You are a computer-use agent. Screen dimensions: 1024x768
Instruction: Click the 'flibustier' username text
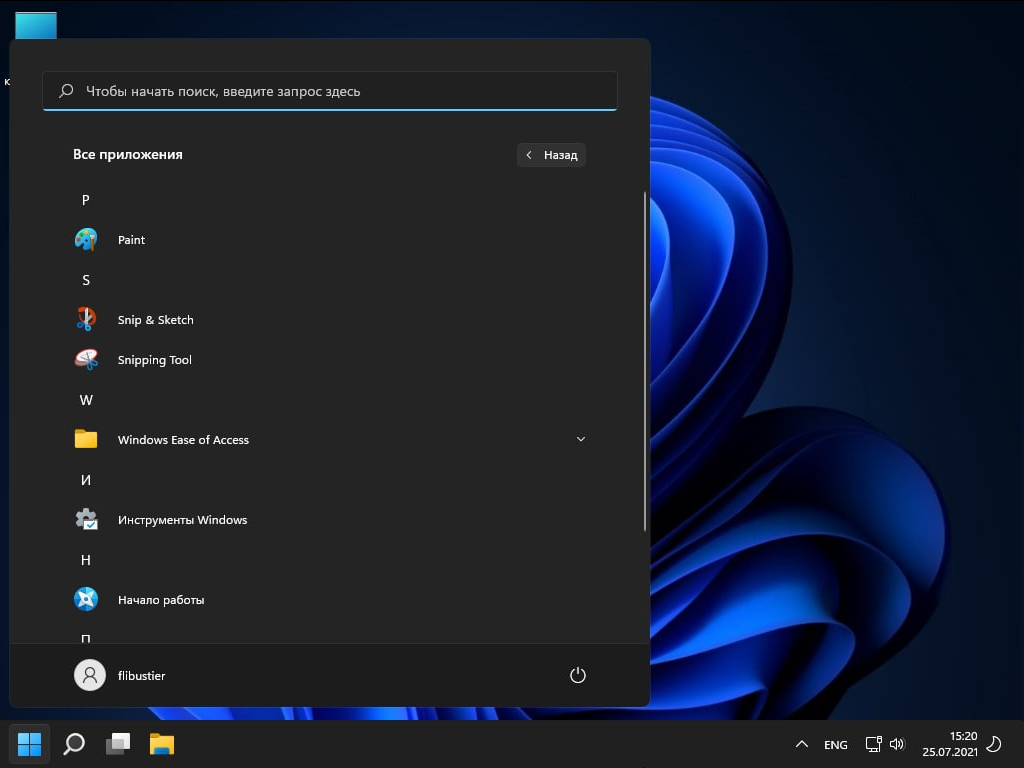[x=141, y=675]
